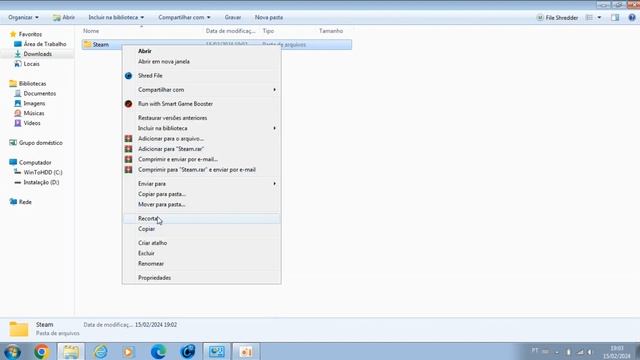The image size is (640, 360).
Task: Open Windows Media Player taskbar icon
Action: (x=129, y=351)
